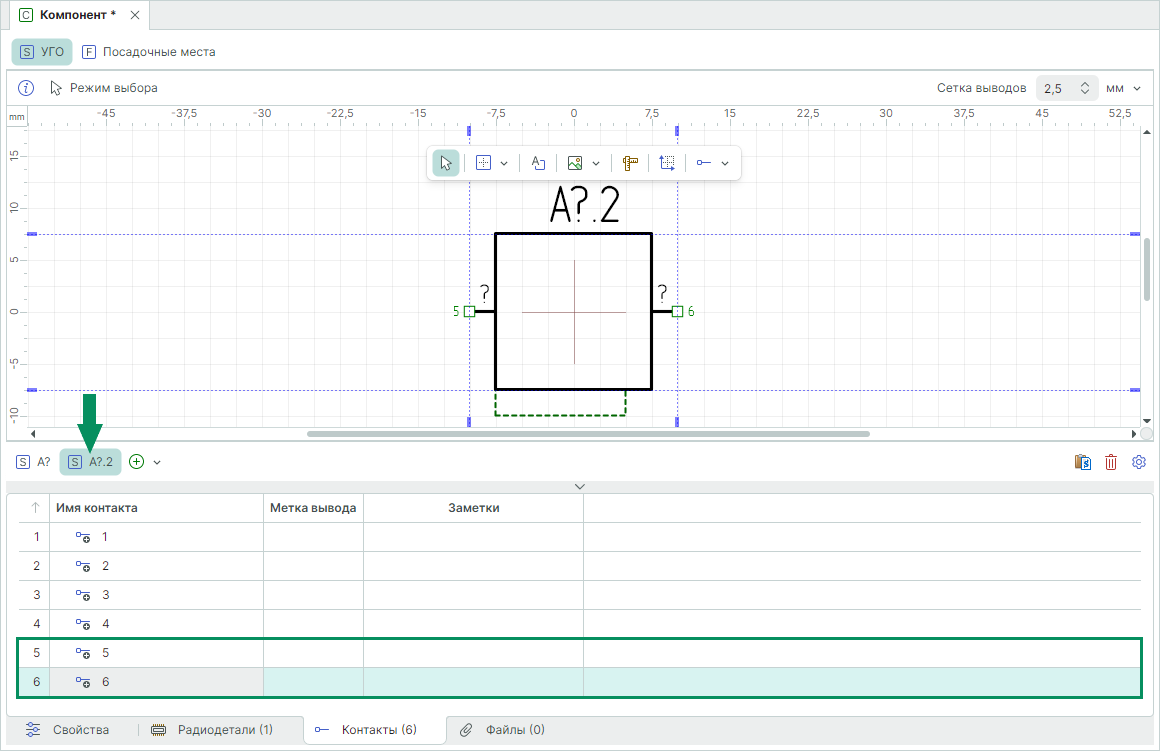The width and height of the screenshot is (1160, 751).
Task: Open dropdown next to add symbol button
Action: point(157,462)
